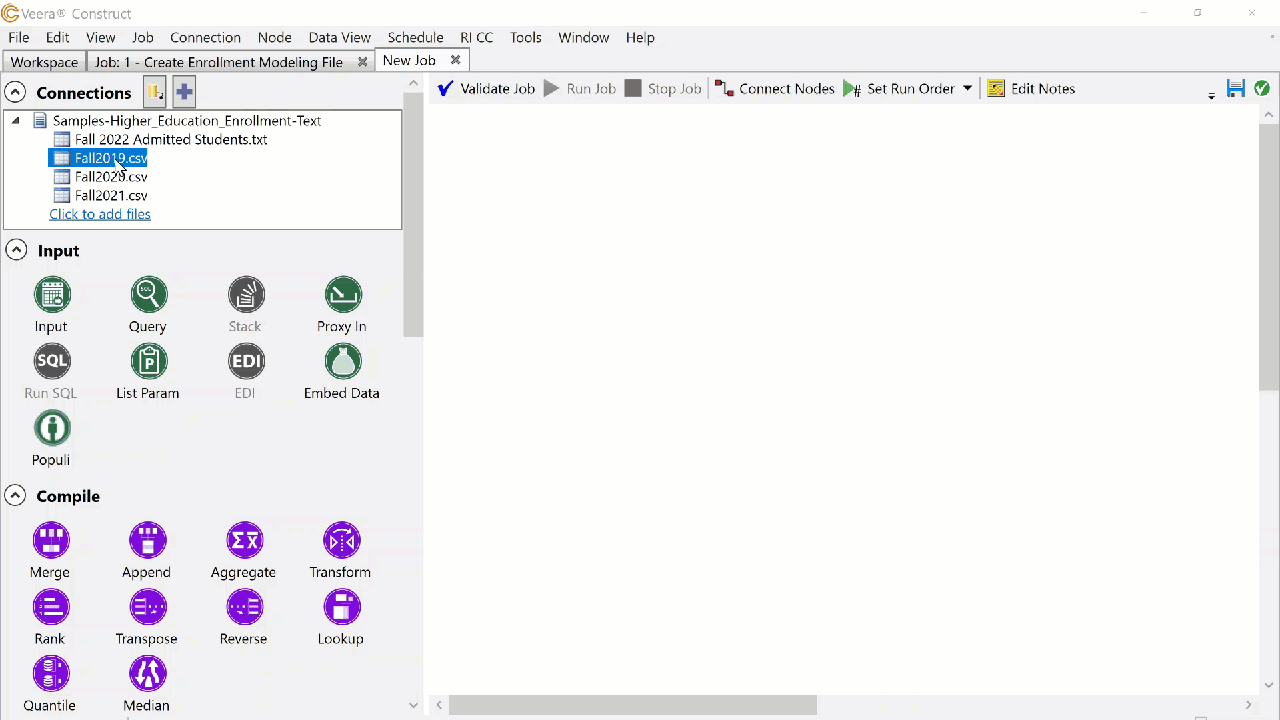Viewport: 1280px width, 720px height.
Task: Click the blue save disk icon
Action: [1236, 88]
